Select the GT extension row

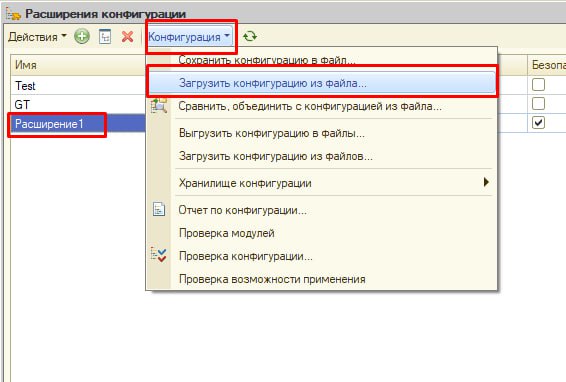78,105
